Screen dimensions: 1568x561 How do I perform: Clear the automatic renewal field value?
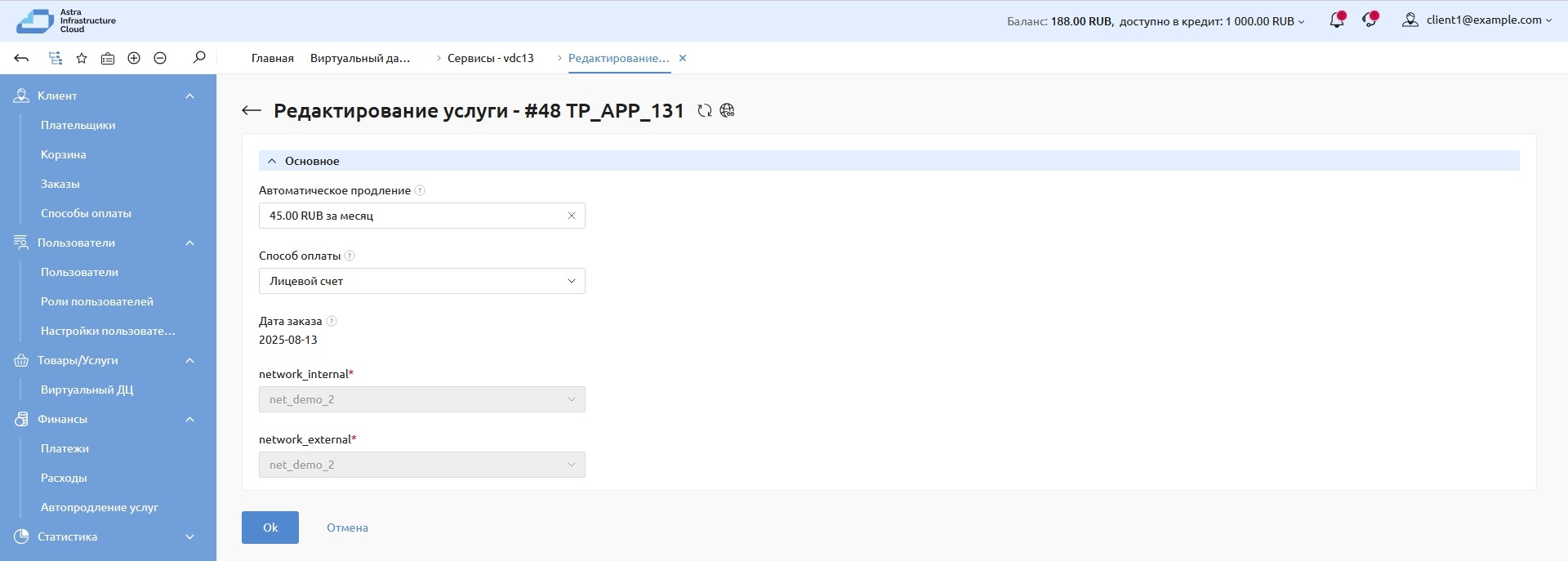[x=572, y=216]
